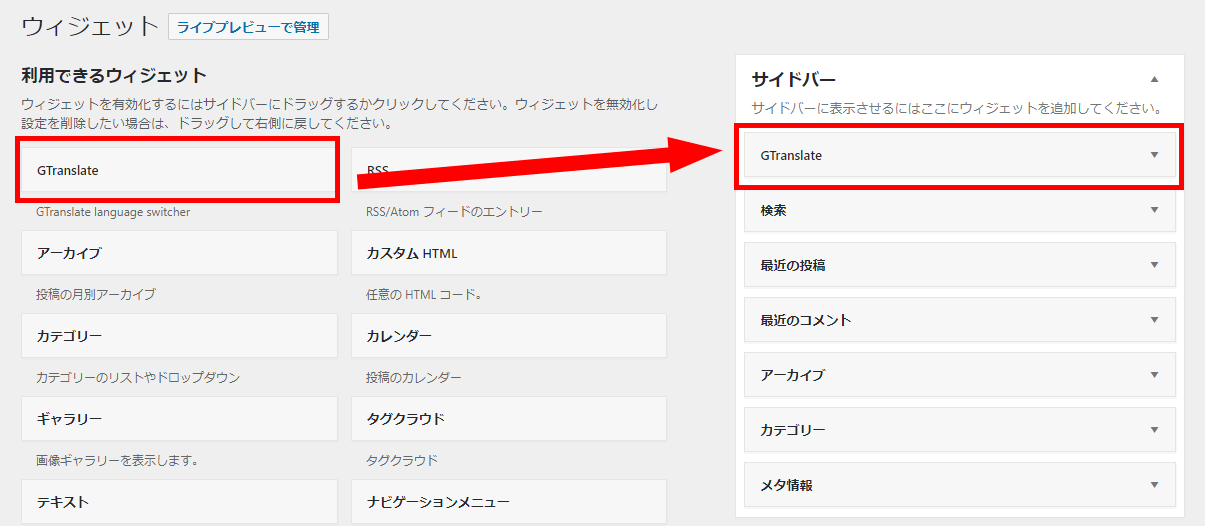1205x526 pixels.
Task: Click the ライブプレビューで管理 button
Action: click(x=248, y=27)
